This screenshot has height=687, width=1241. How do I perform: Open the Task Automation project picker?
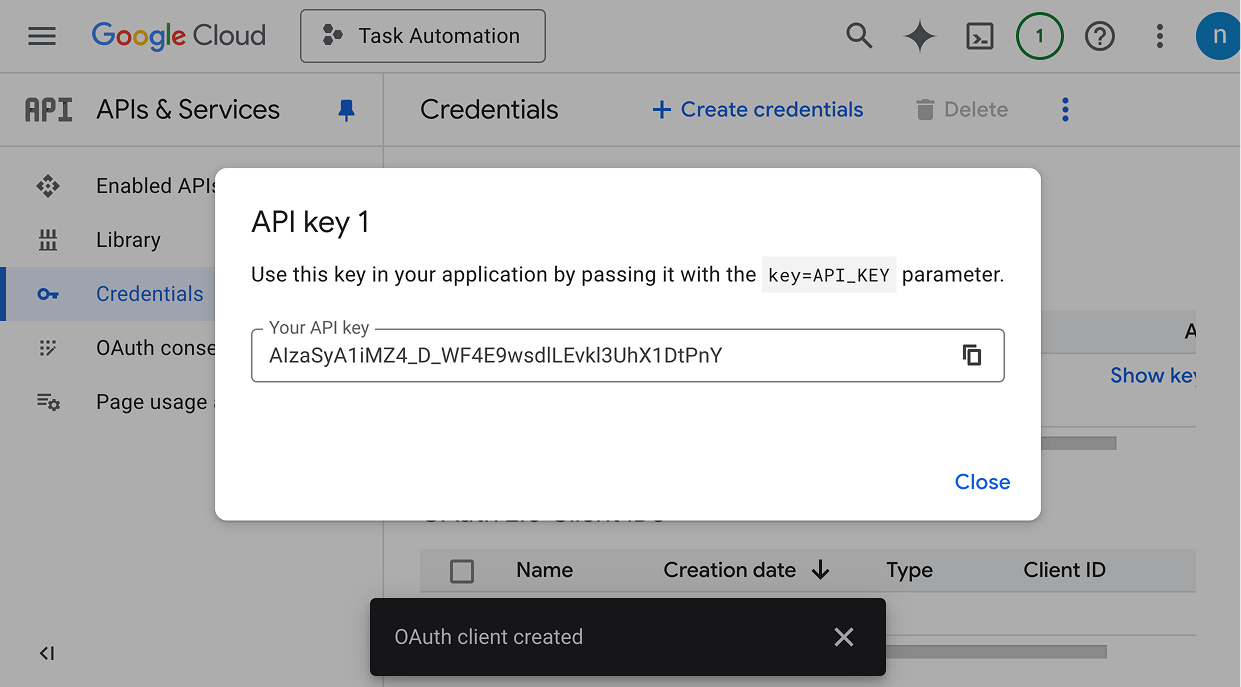coord(422,37)
